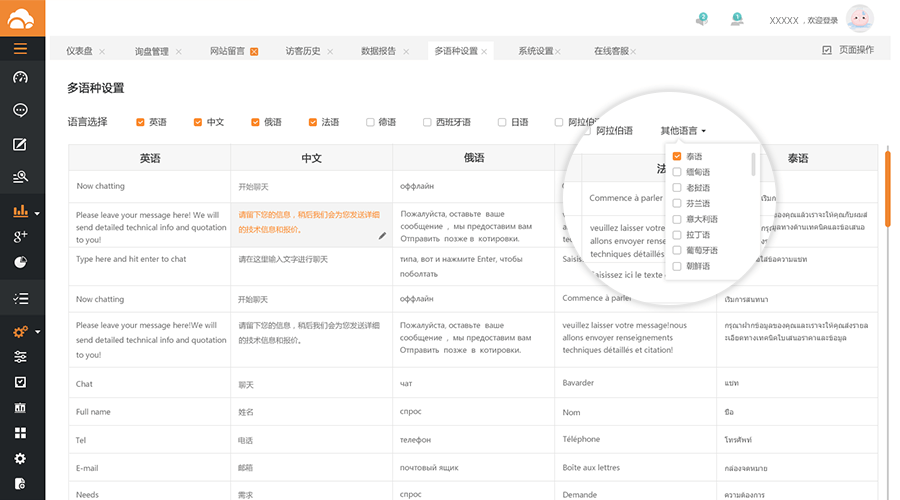
Task: Check 拉丁语 in the other-languages list
Action: [677, 235]
